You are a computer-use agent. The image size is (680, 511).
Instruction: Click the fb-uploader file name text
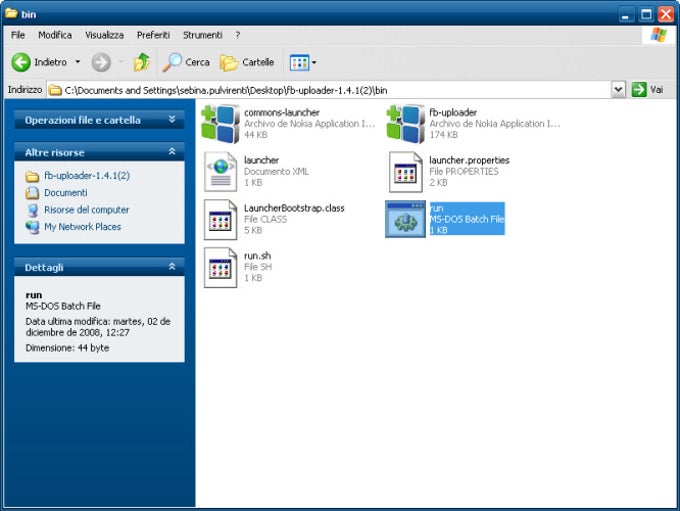pyautogui.click(x=453, y=112)
